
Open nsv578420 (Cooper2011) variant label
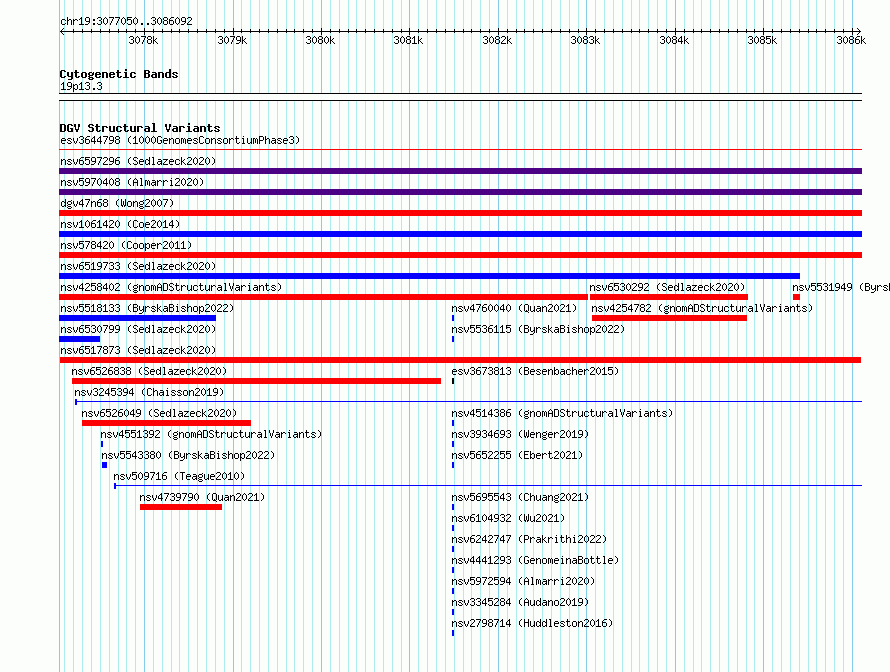tap(126, 245)
